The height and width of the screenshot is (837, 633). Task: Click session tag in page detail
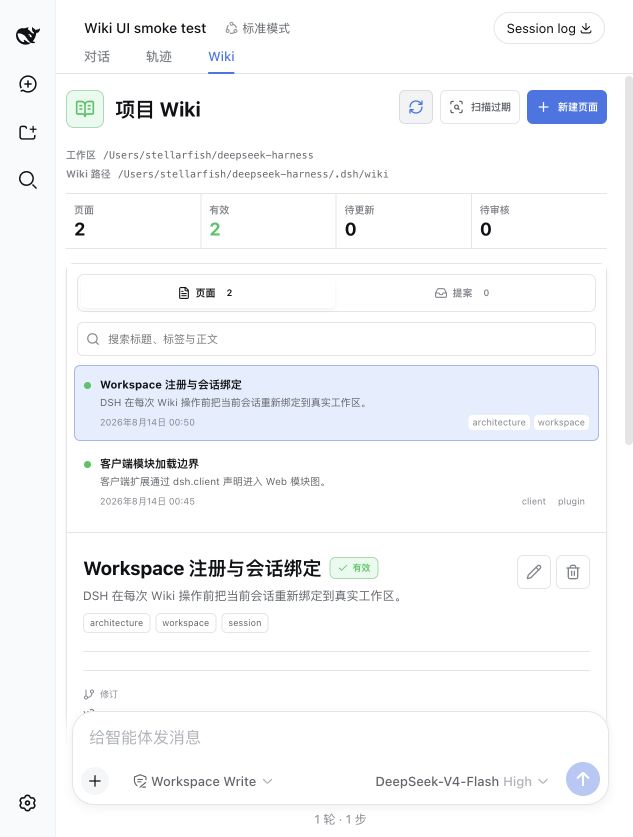tap(245, 623)
